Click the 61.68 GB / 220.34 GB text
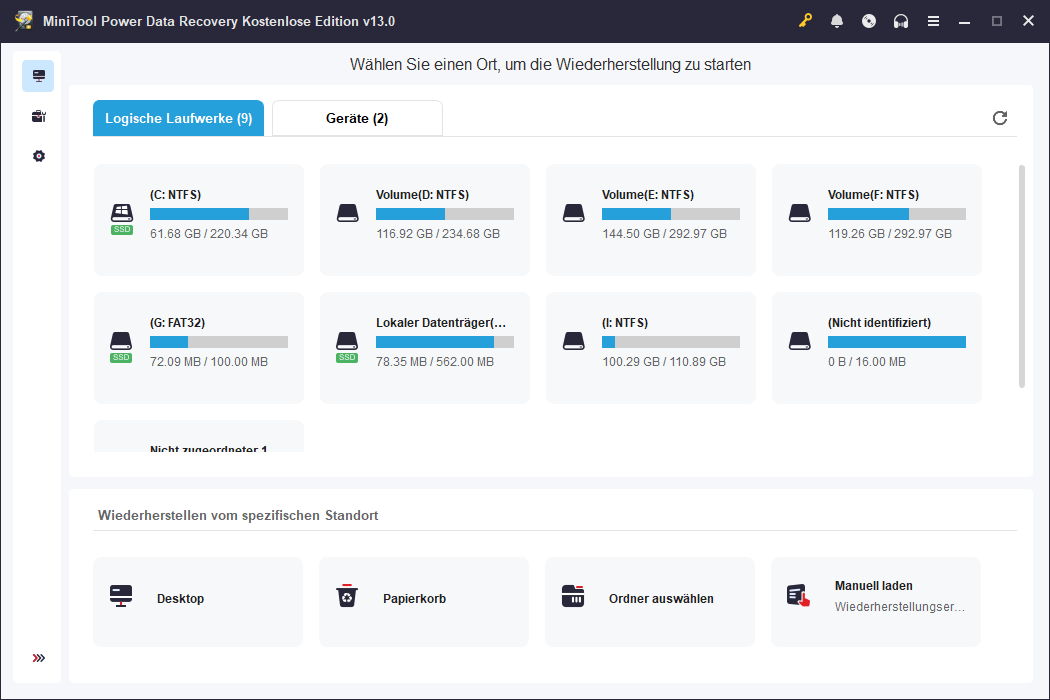Screen dimensions: 1050x700 click(x=209, y=234)
